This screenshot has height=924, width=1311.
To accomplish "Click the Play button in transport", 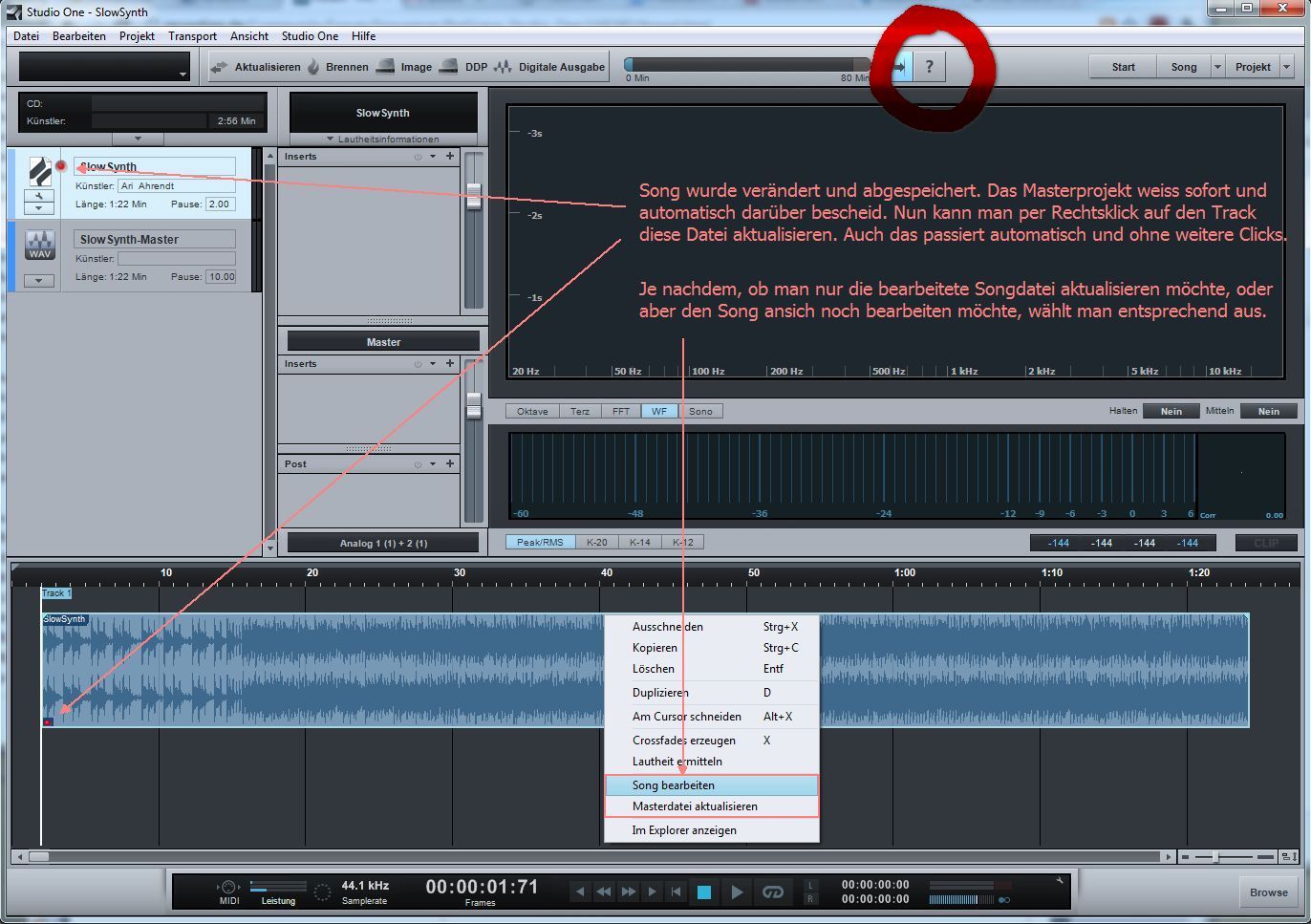I will point(737,892).
